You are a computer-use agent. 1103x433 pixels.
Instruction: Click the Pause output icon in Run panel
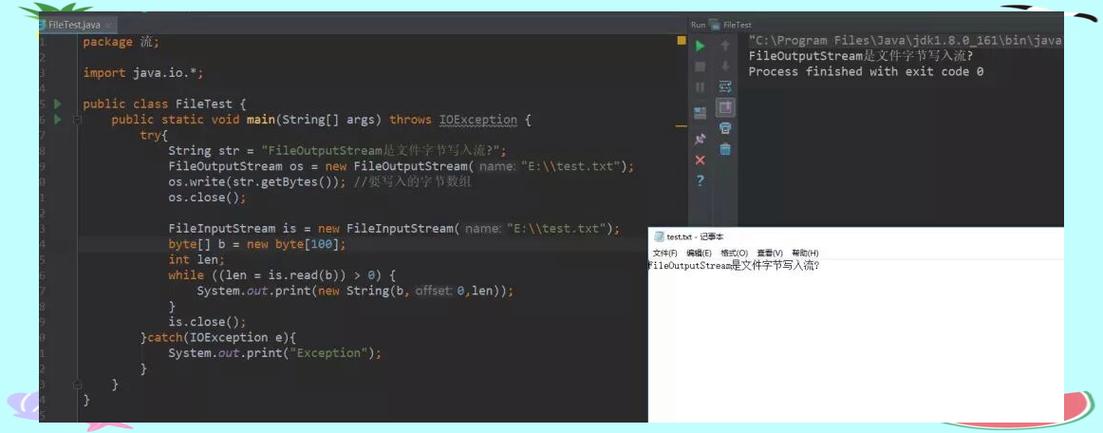point(700,88)
